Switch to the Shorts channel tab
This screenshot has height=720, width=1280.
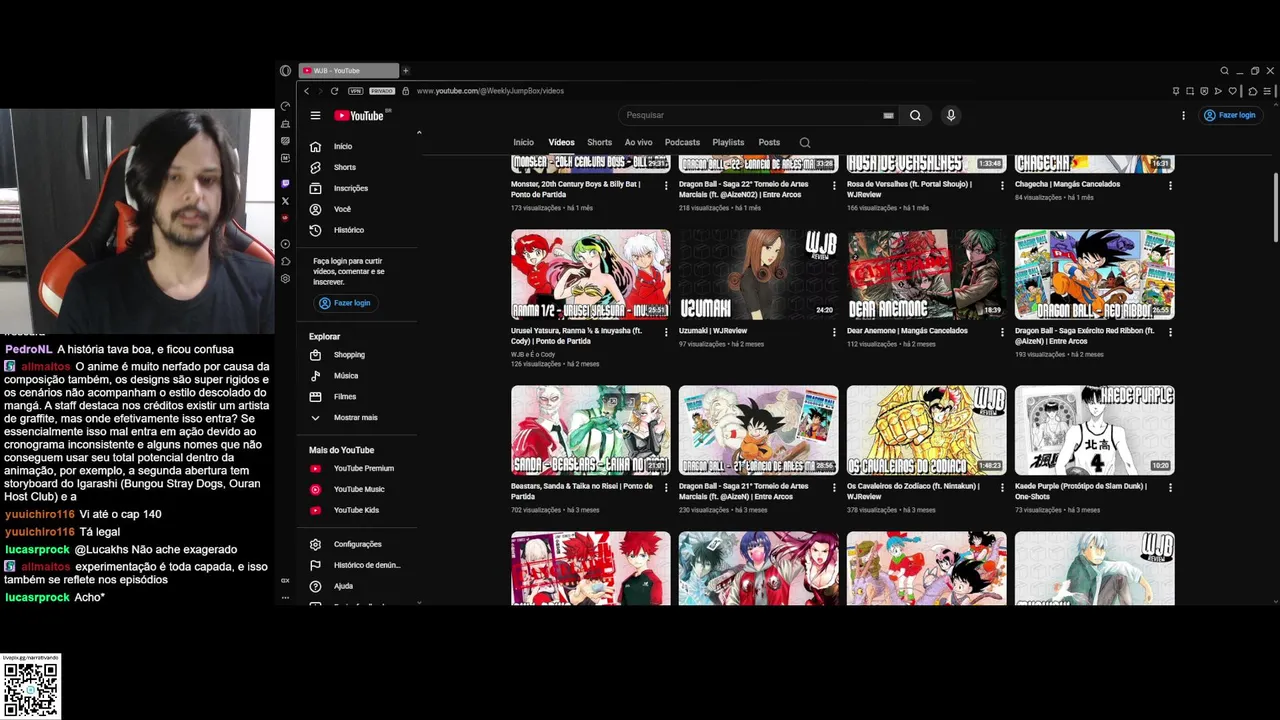pos(599,143)
